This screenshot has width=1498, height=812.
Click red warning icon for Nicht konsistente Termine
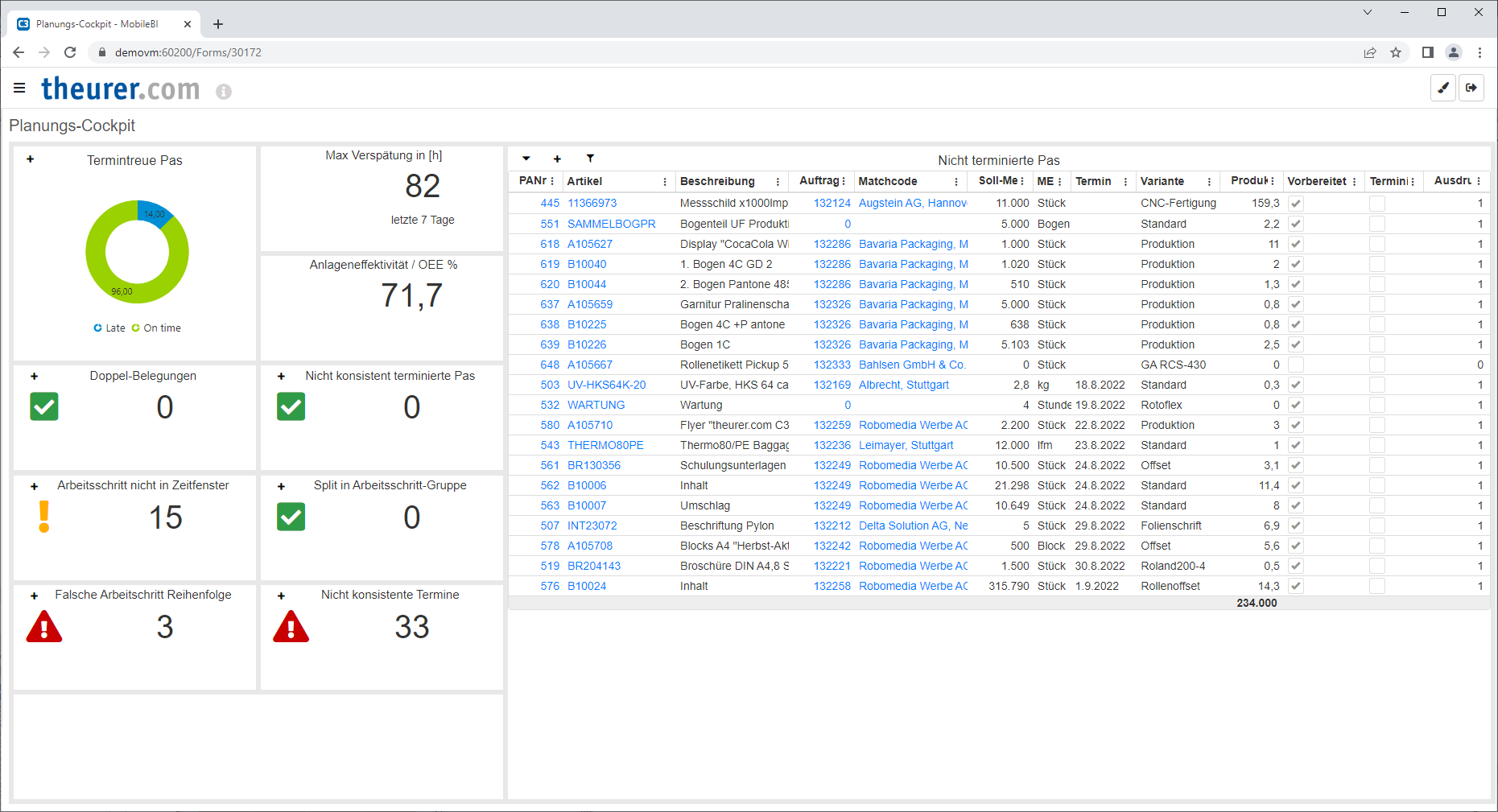[291, 627]
